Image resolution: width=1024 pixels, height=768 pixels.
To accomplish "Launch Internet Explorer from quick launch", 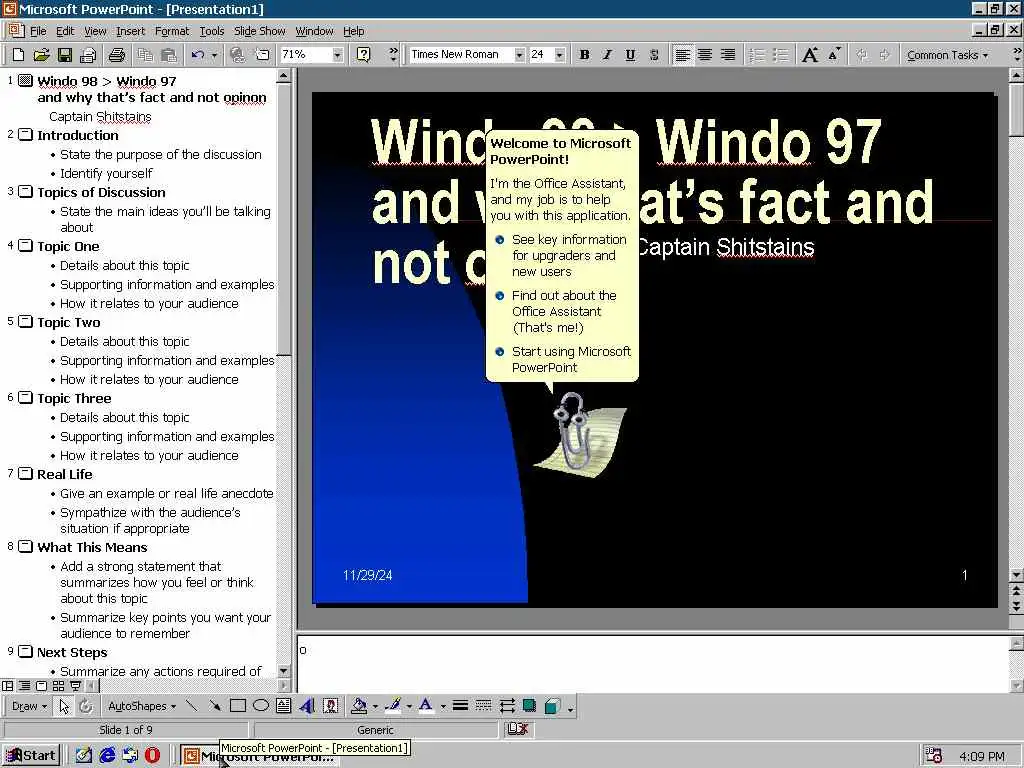I will pos(107,755).
